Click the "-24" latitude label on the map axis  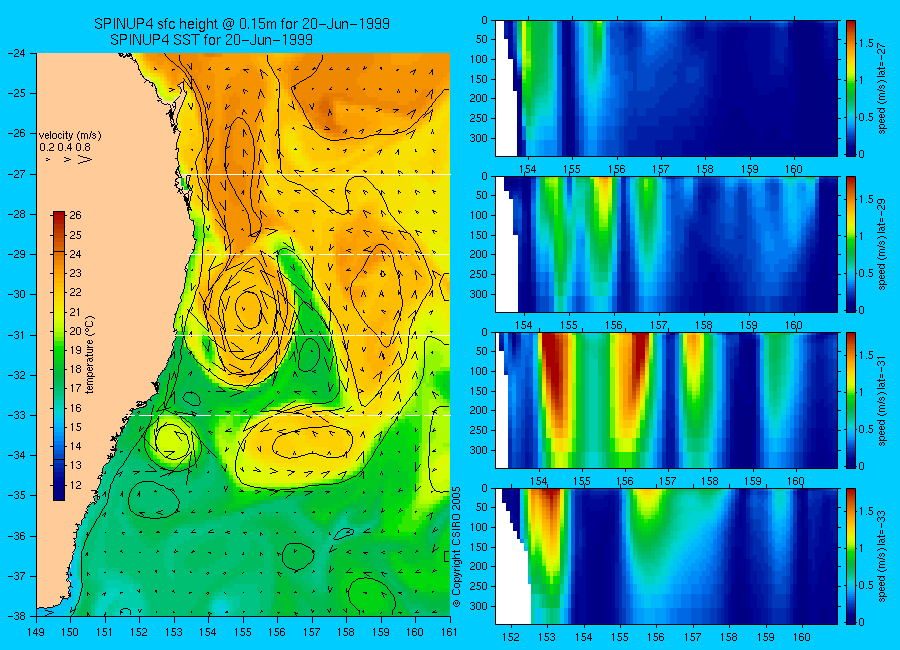tap(16, 53)
